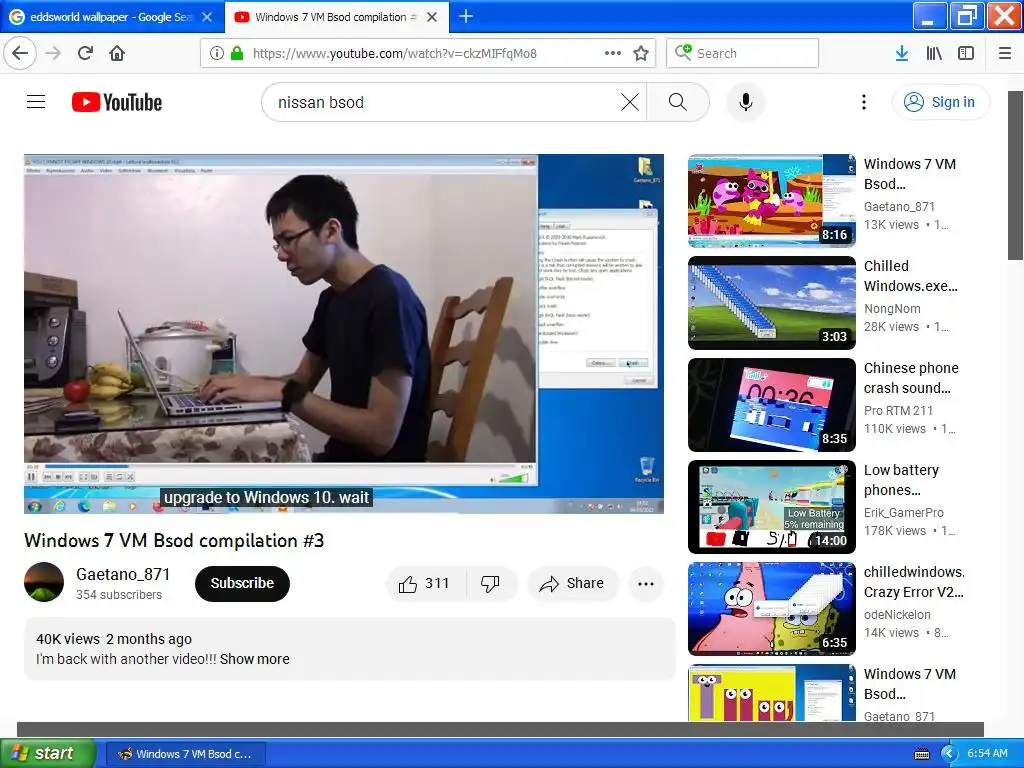Open Chilled Windows.exe video thumbnail

[x=772, y=302]
